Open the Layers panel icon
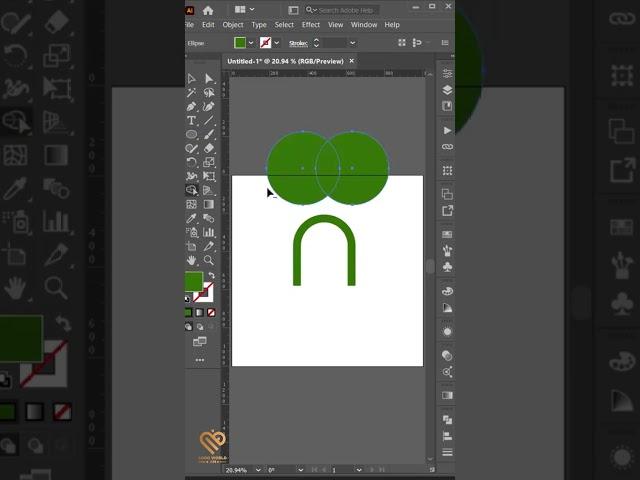640x480 pixels. point(447,90)
